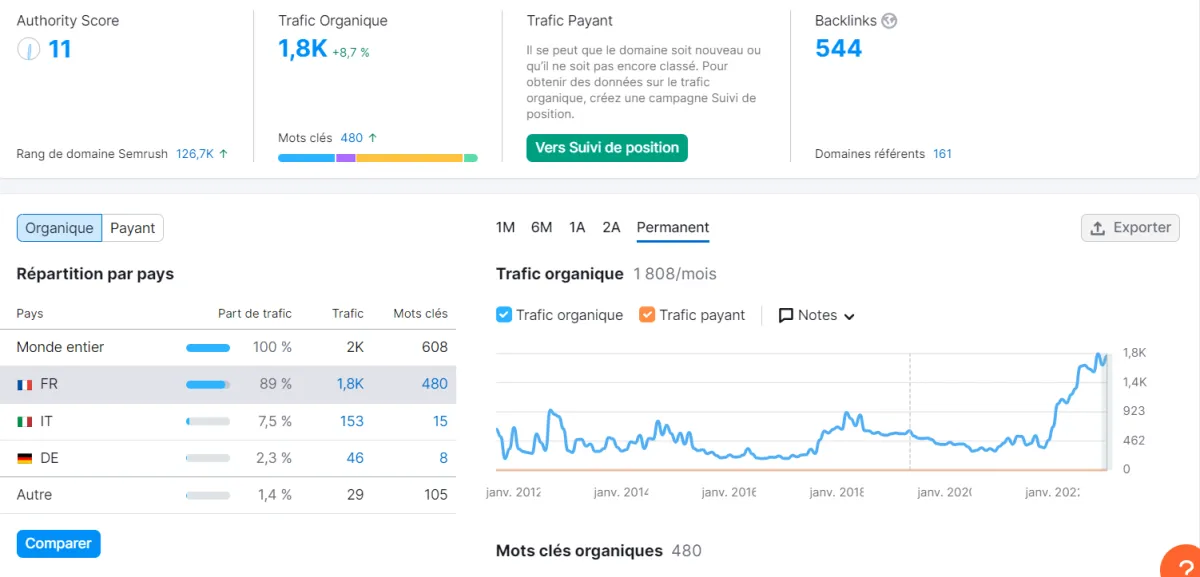This screenshot has height=577, width=1200.
Task: Click the chart peak near janv. 2022
Action: click(1099, 355)
